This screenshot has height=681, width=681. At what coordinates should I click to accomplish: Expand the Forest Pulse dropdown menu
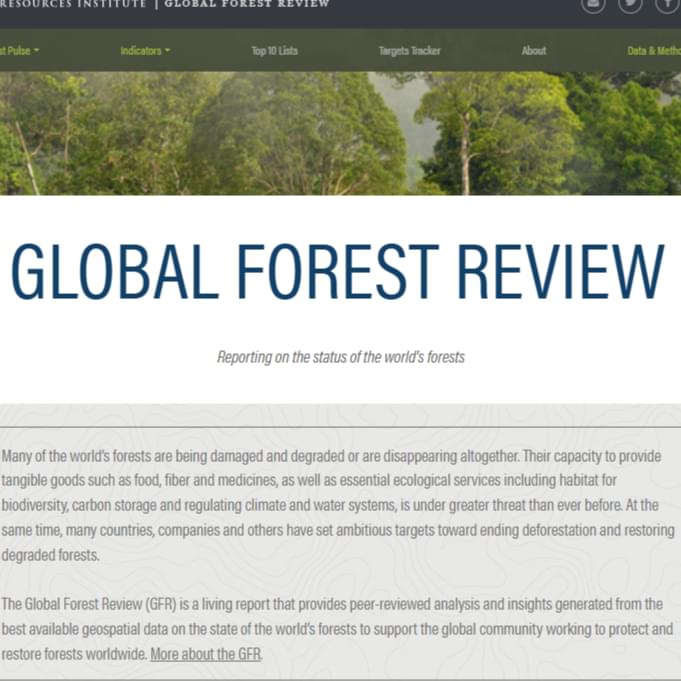[x=16, y=50]
